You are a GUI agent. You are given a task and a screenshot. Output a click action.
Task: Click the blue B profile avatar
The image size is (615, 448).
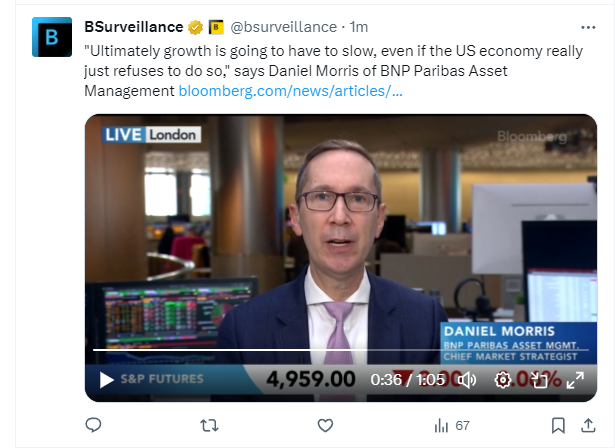tap(52, 37)
